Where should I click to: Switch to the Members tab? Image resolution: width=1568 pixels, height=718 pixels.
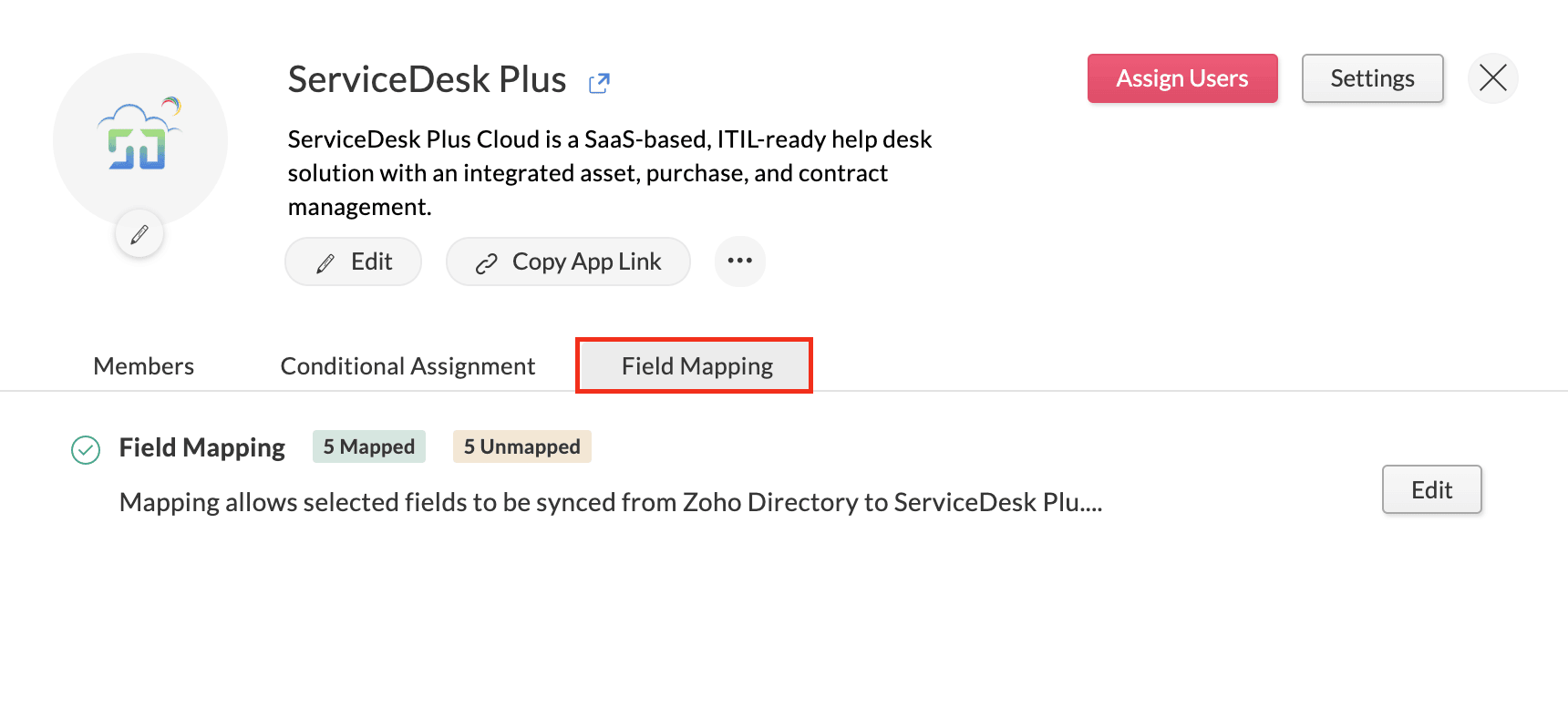[x=144, y=366]
